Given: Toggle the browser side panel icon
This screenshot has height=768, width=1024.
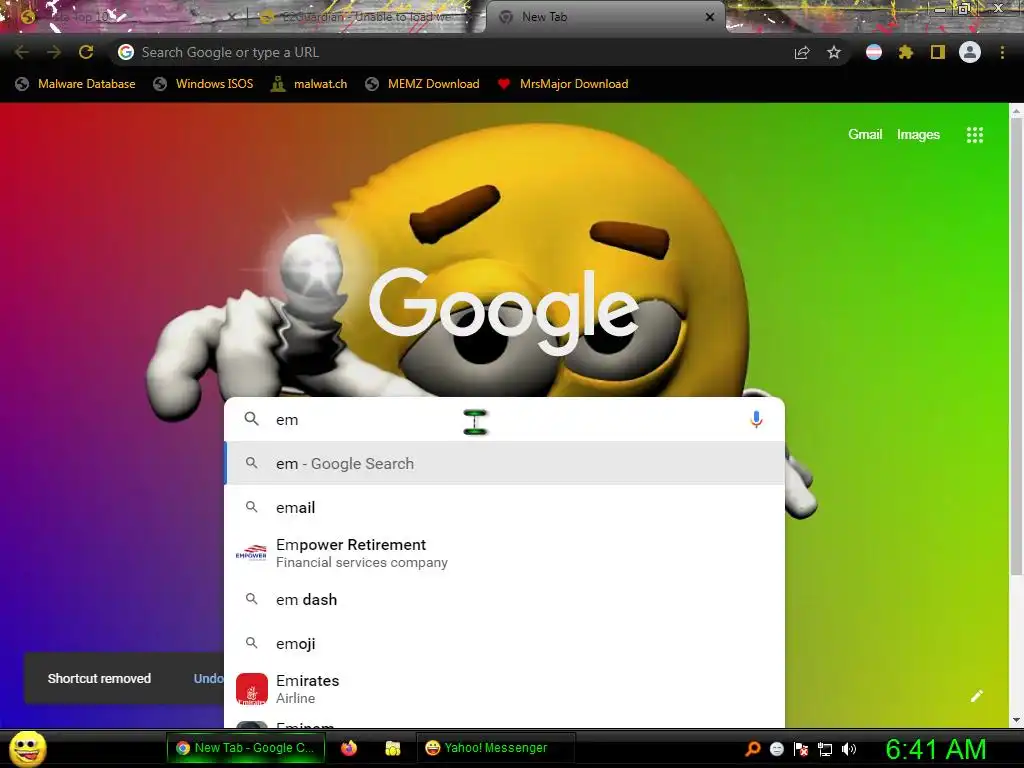Looking at the screenshot, I should [x=938, y=52].
